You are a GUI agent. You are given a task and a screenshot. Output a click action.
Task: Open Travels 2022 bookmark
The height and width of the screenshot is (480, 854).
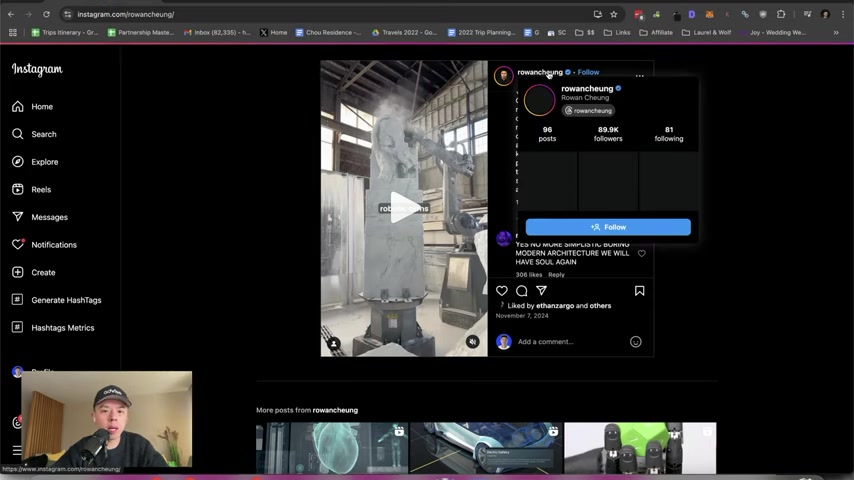[404, 33]
